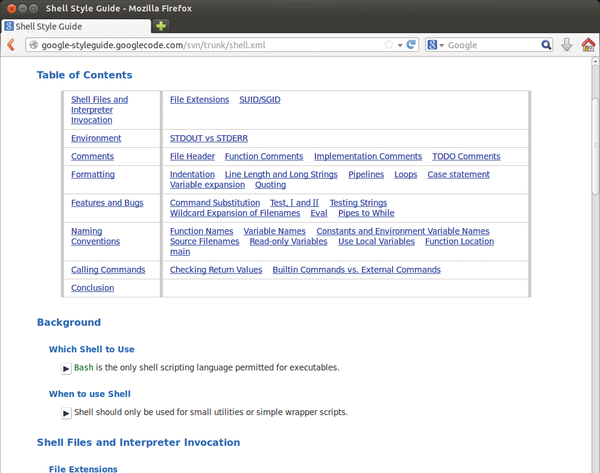600x473 pixels.
Task: Open the SUID/SGID link
Action: tap(260, 99)
